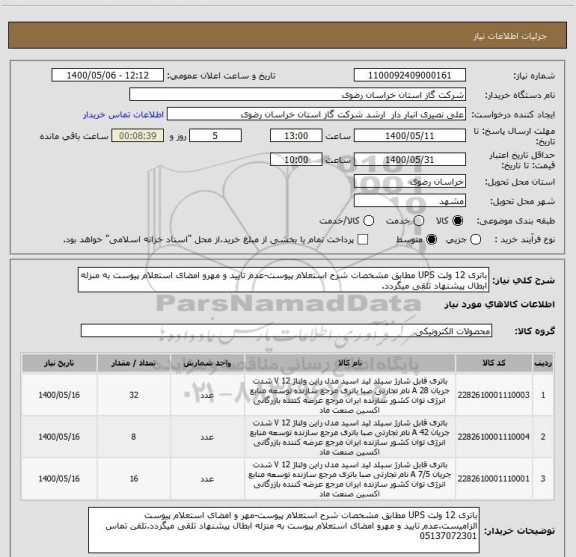The image size is (576, 557).
Task: Click the تعداد / مقدار column header
Action: (134, 363)
